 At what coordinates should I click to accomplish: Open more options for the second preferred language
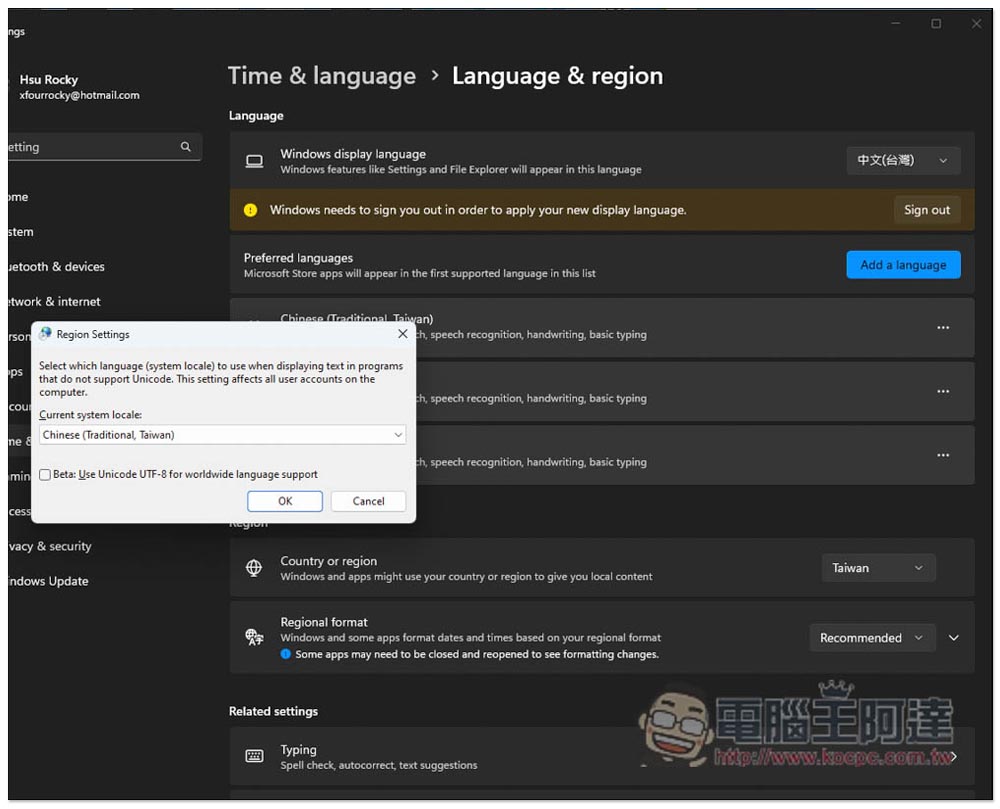pyautogui.click(x=943, y=391)
